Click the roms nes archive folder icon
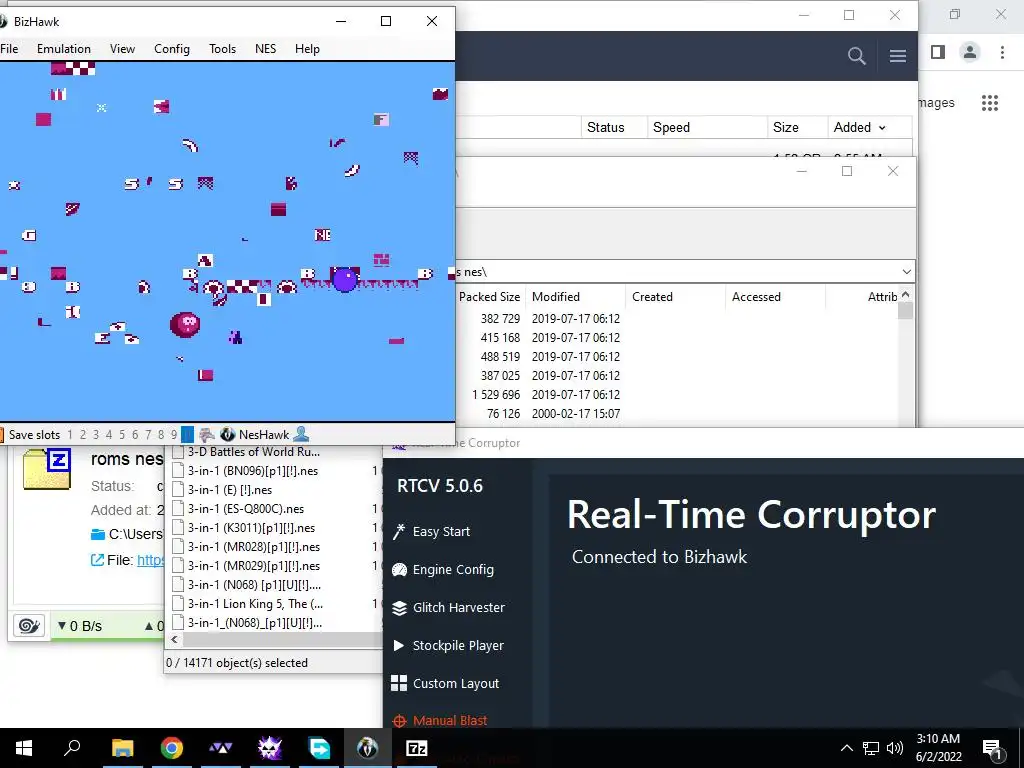 (46, 468)
